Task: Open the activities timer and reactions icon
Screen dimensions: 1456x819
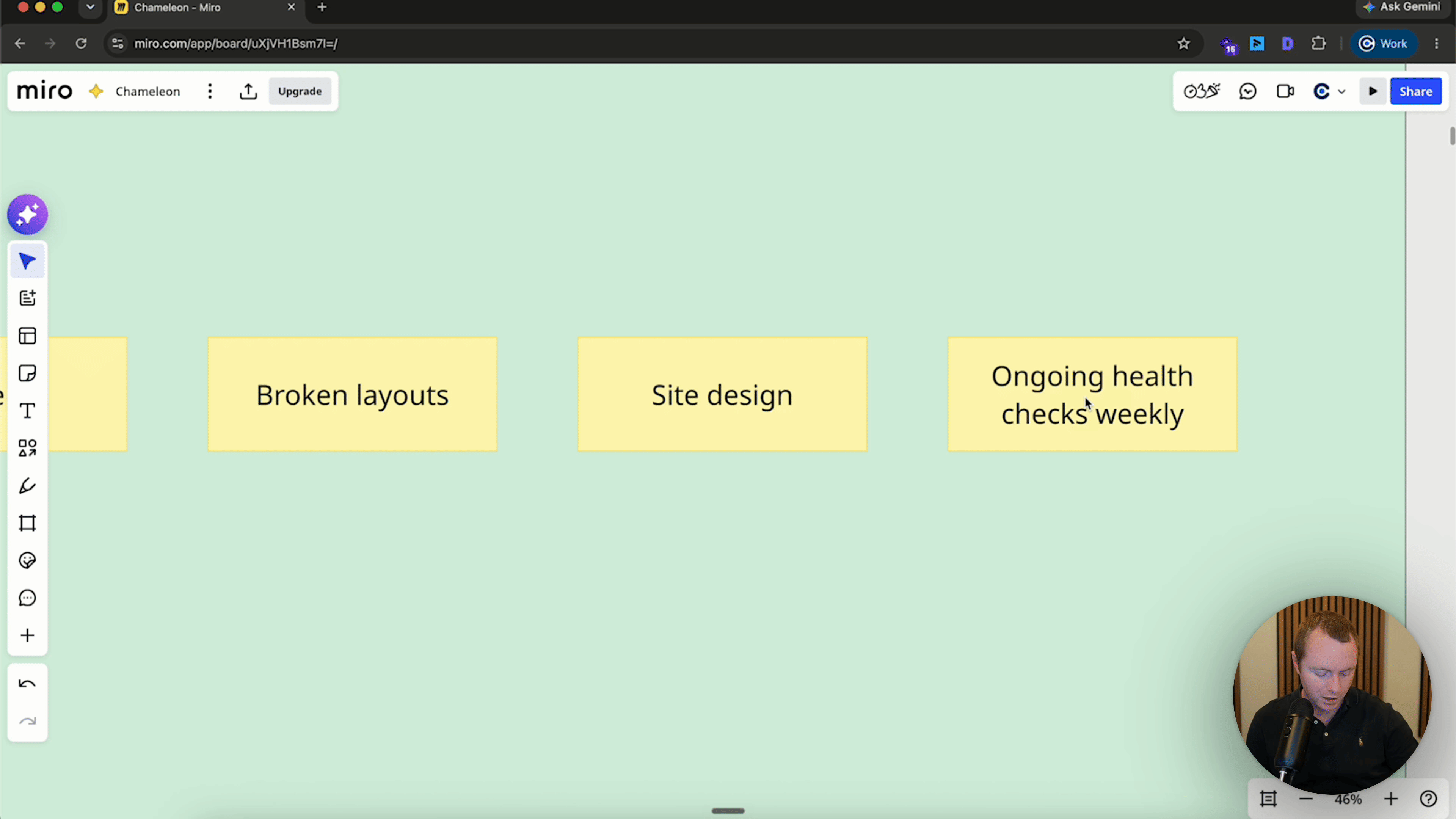Action: 1202,91
